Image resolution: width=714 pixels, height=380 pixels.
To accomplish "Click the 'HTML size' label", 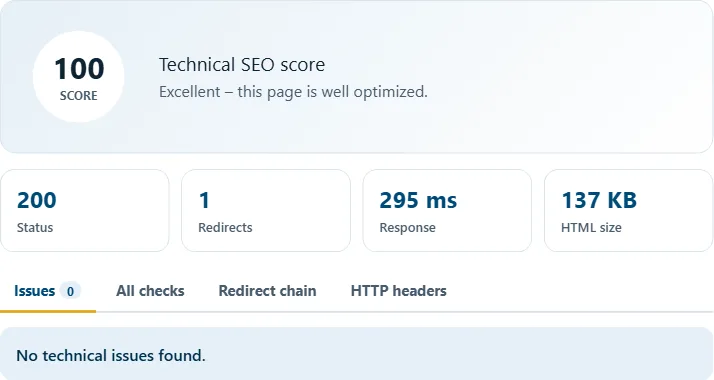I will pos(591,228).
